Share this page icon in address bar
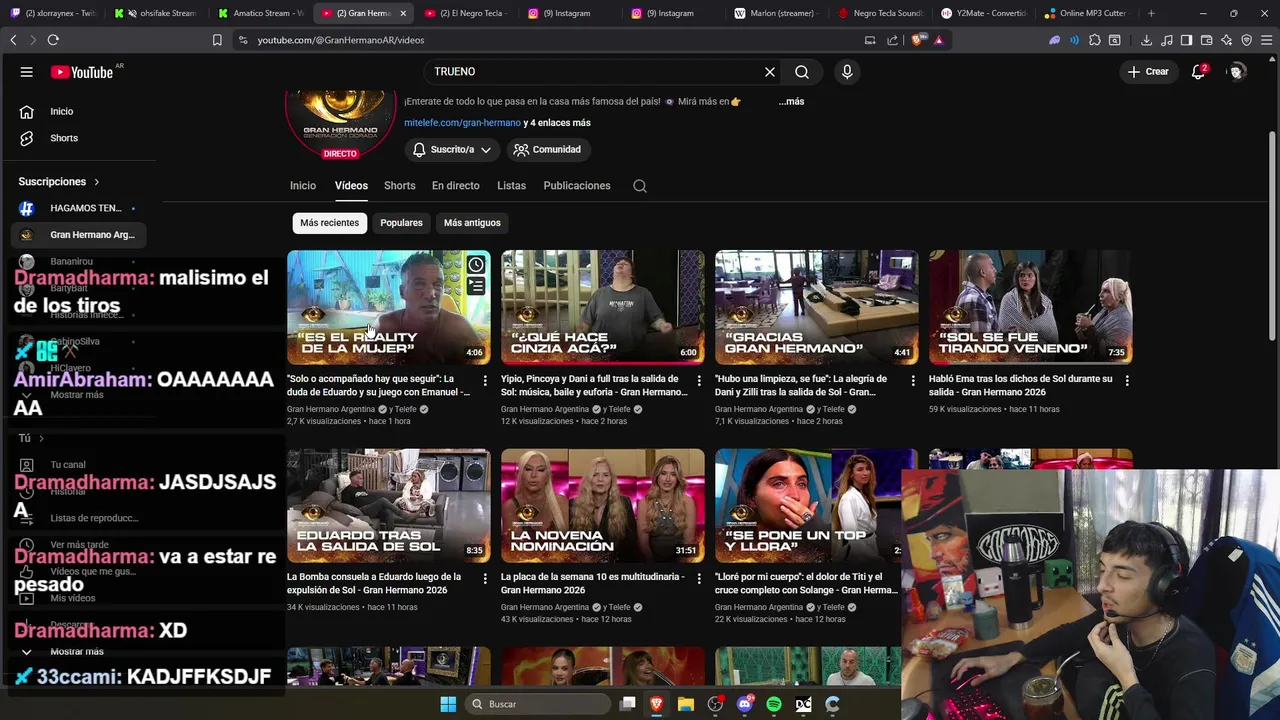 (892, 40)
